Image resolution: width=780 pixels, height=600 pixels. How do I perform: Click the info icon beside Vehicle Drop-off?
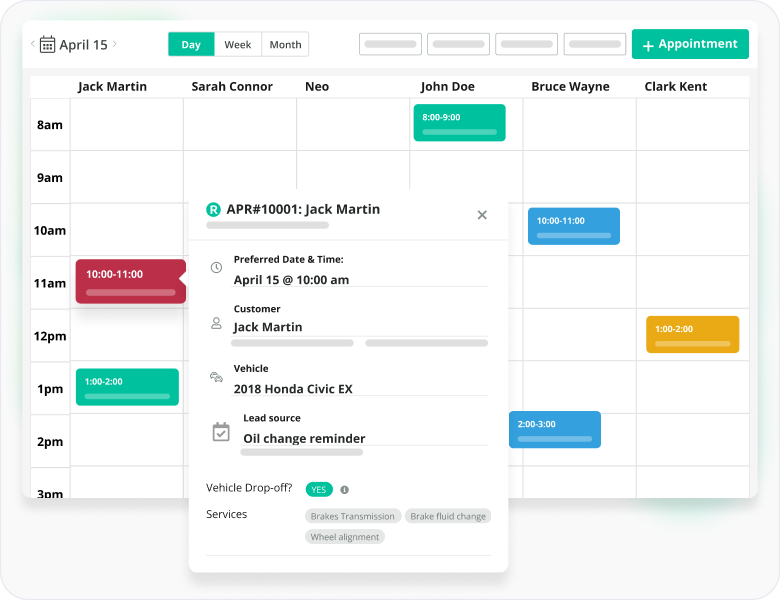(x=344, y=490)
